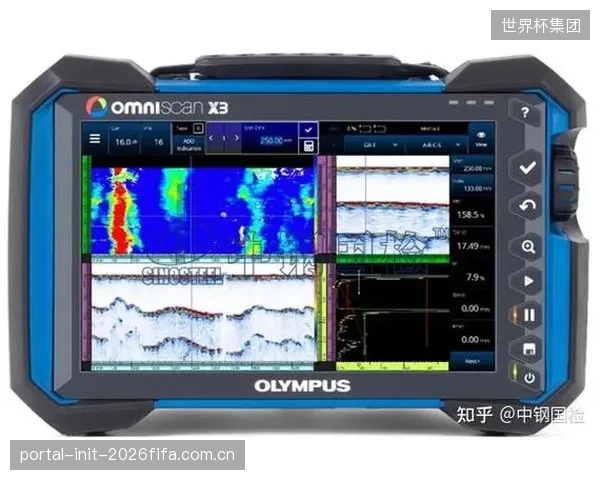Edit the 16.0 dB gain field
This screenshot has width=600, height=480.
click(124, 138)
